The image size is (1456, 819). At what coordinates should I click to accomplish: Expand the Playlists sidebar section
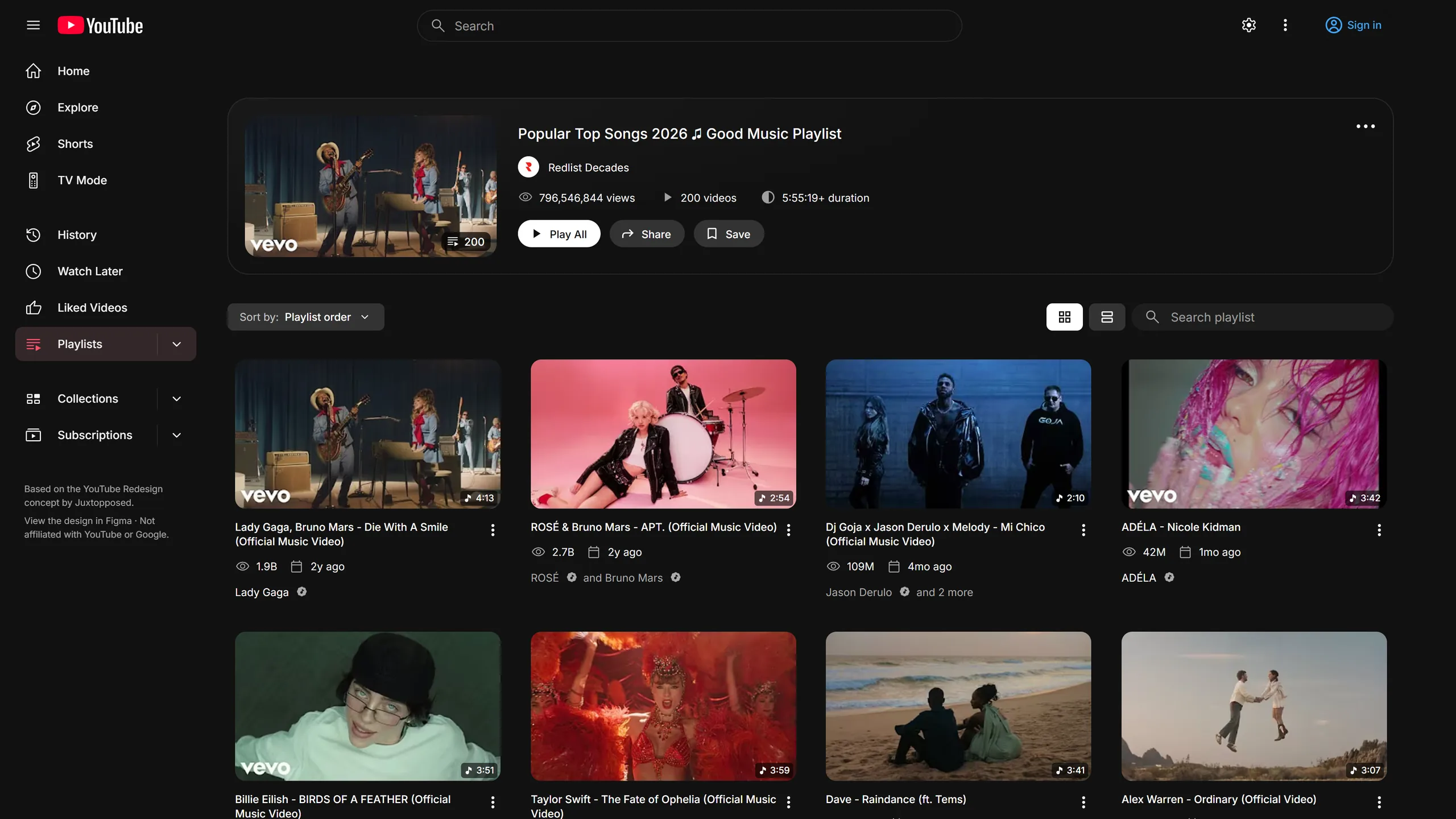pyautogui.click(x=176, y=344)
